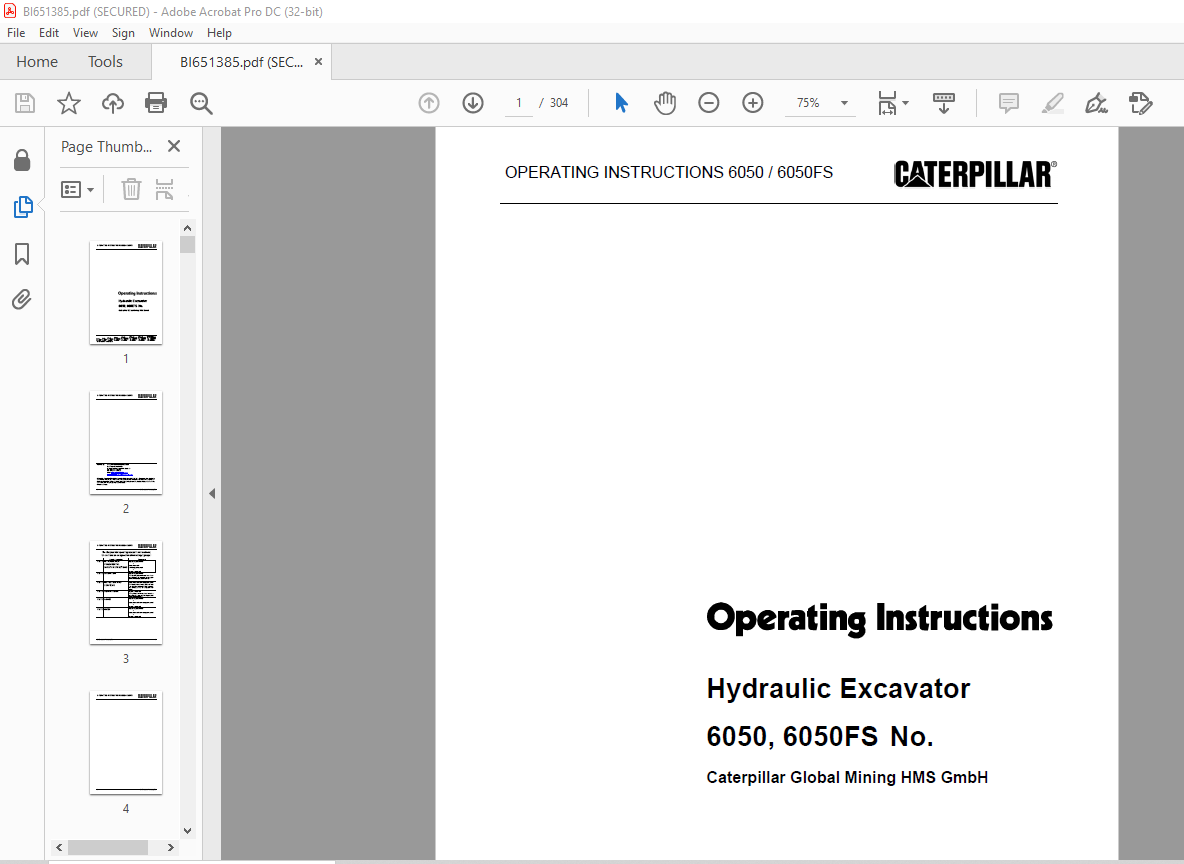Select the arrow Selection tool
This screenshot has width=1184, height=864.
point(621,103)
